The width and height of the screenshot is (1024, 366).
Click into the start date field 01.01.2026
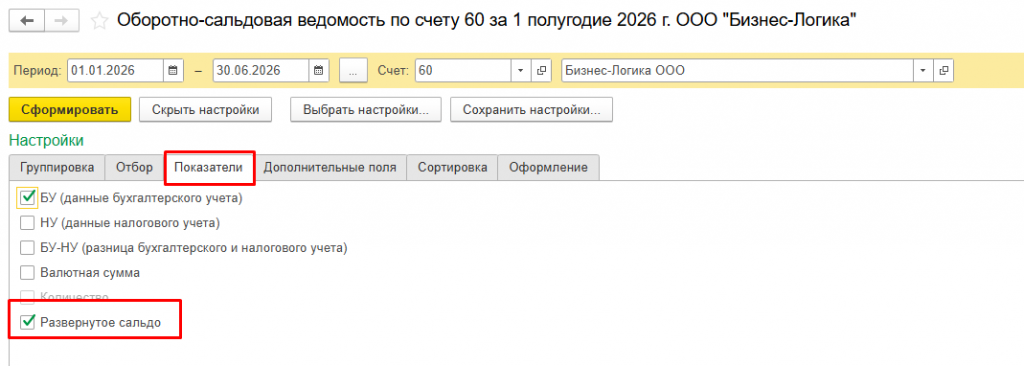[116, 71]
